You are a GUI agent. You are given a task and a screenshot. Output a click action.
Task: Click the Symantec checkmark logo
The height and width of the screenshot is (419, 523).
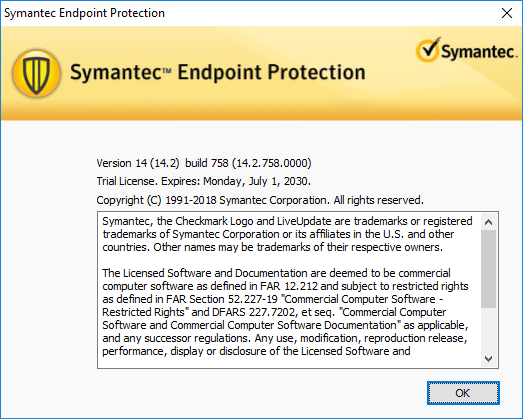click(428, 50)
